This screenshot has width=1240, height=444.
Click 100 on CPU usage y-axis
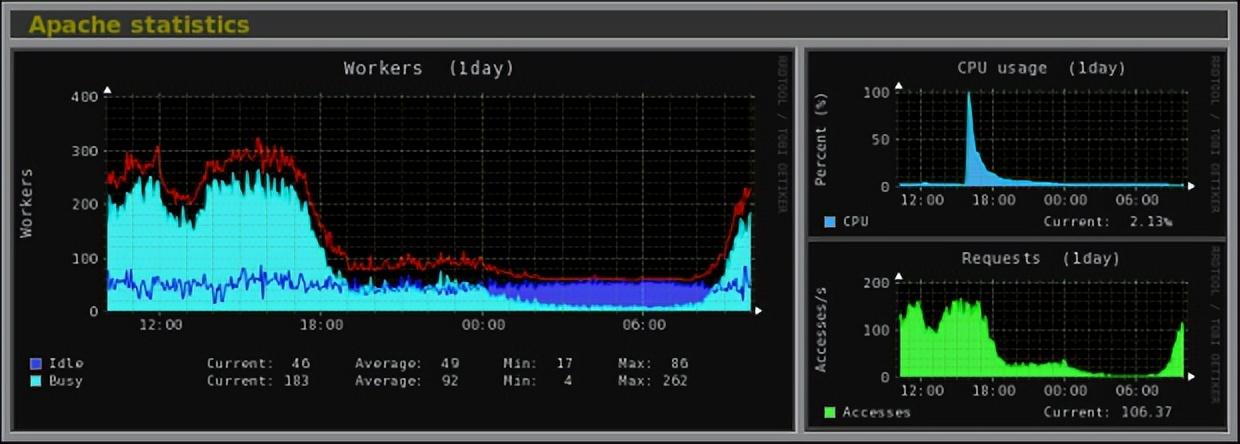(877, 93)
